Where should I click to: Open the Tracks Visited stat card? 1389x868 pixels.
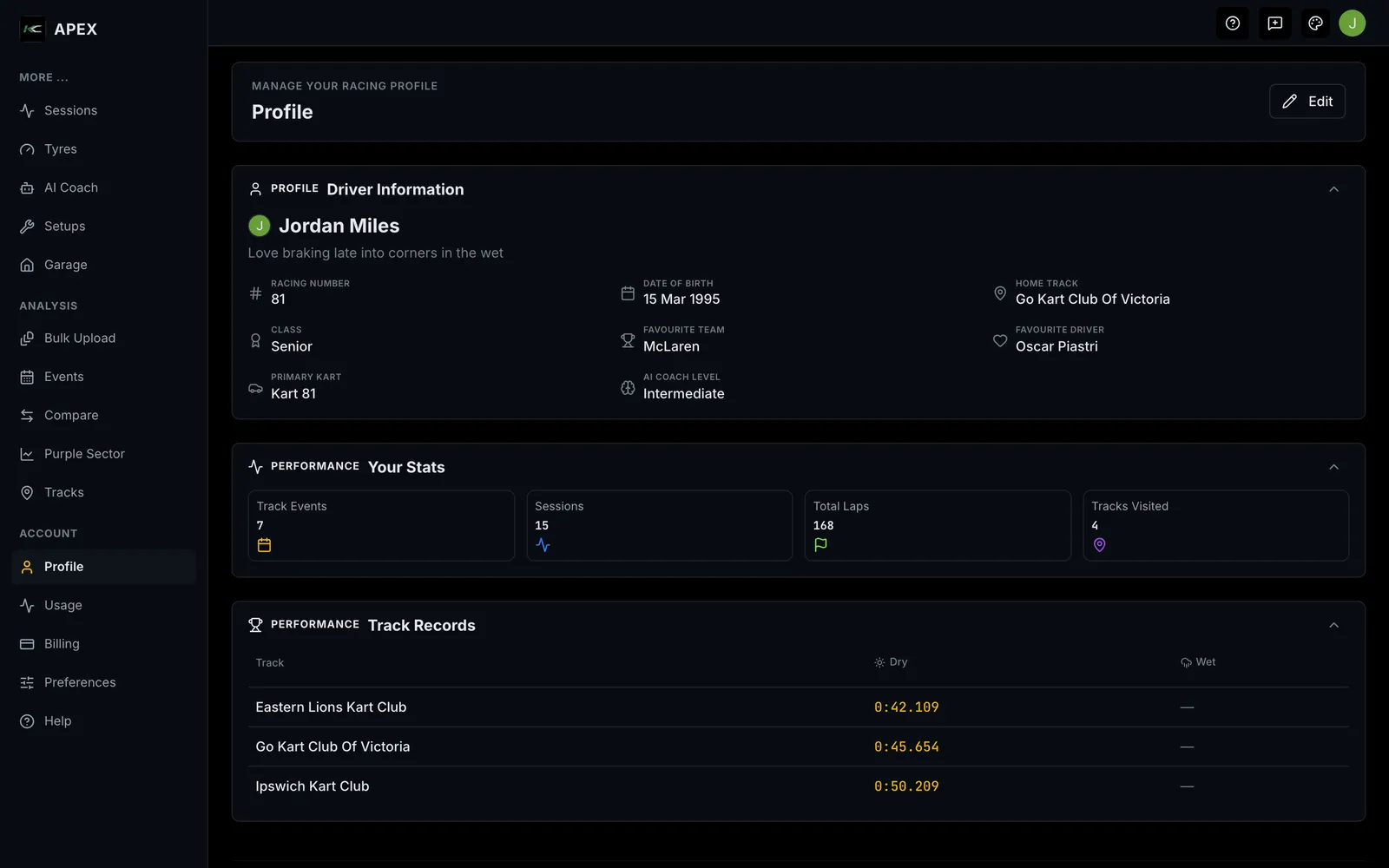click(1215, 525)
